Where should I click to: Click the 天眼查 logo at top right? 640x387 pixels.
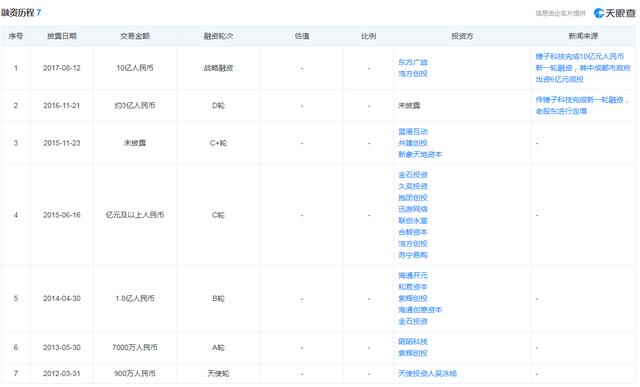point(615,13)
